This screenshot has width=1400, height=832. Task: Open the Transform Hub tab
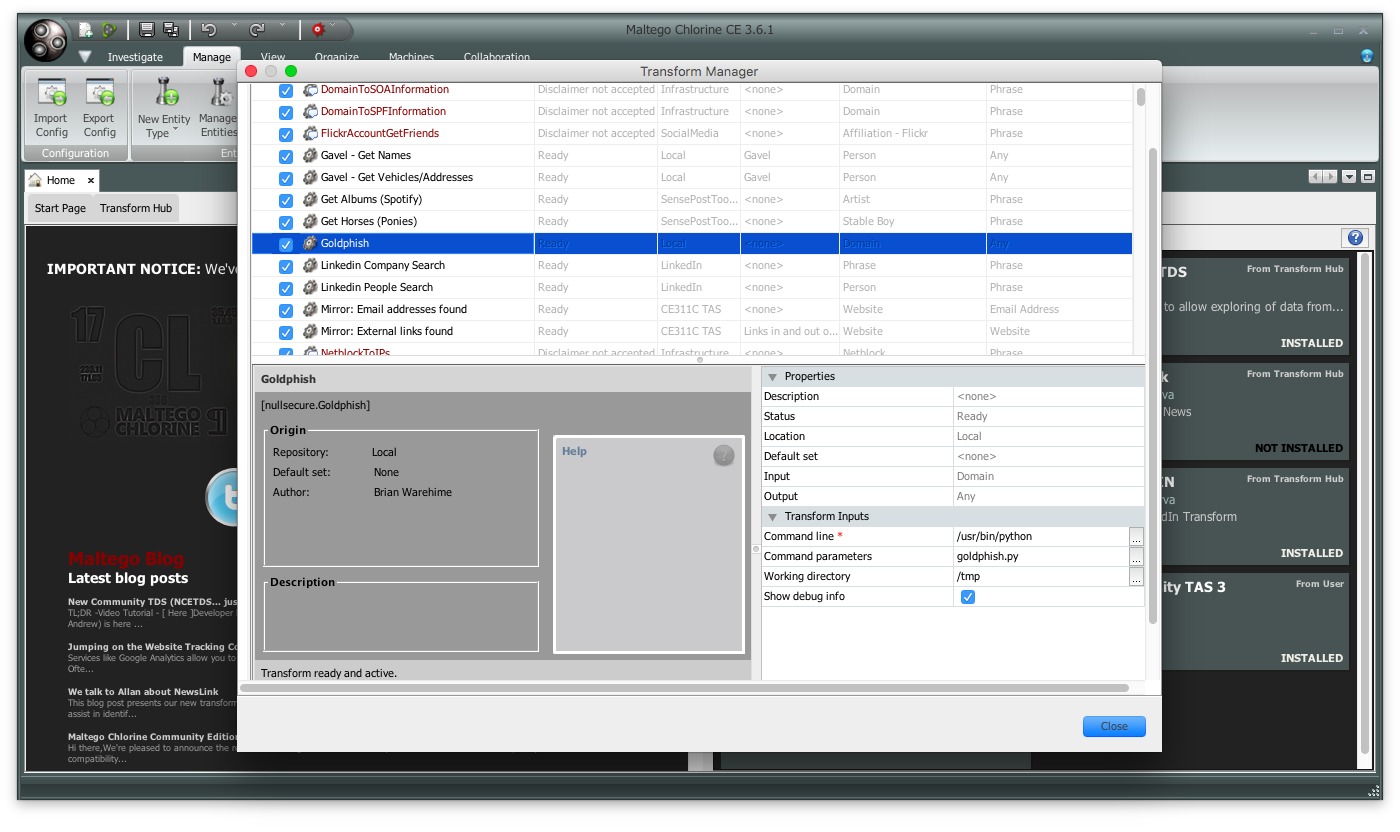pos(136,208)
